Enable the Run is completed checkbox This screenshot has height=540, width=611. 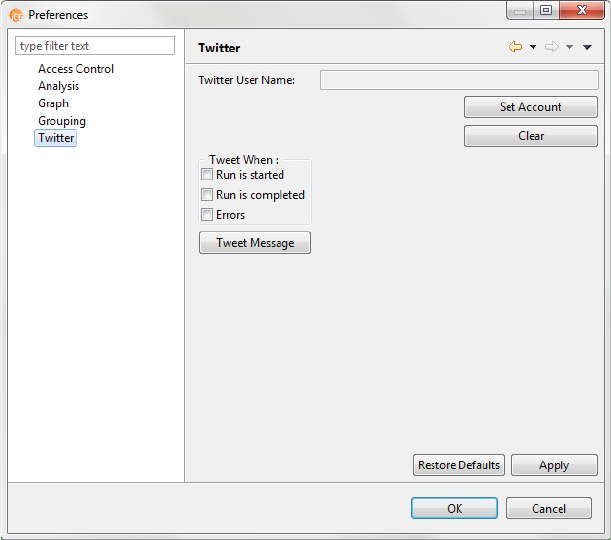[207, 194]
